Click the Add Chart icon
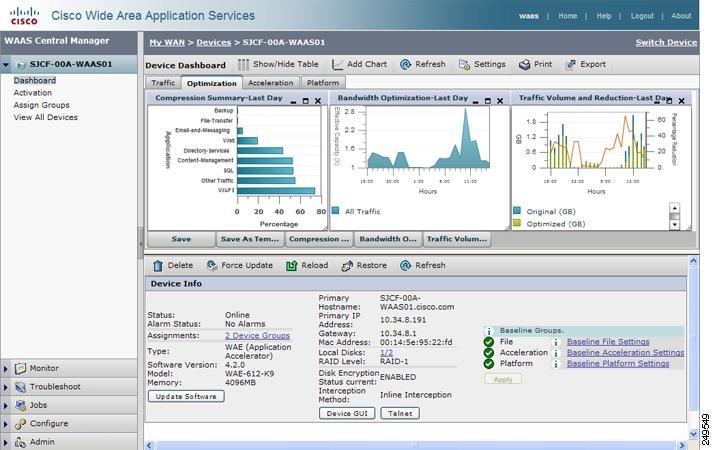Viewport: 712px width, 450px height. click(x=337, y=65)
